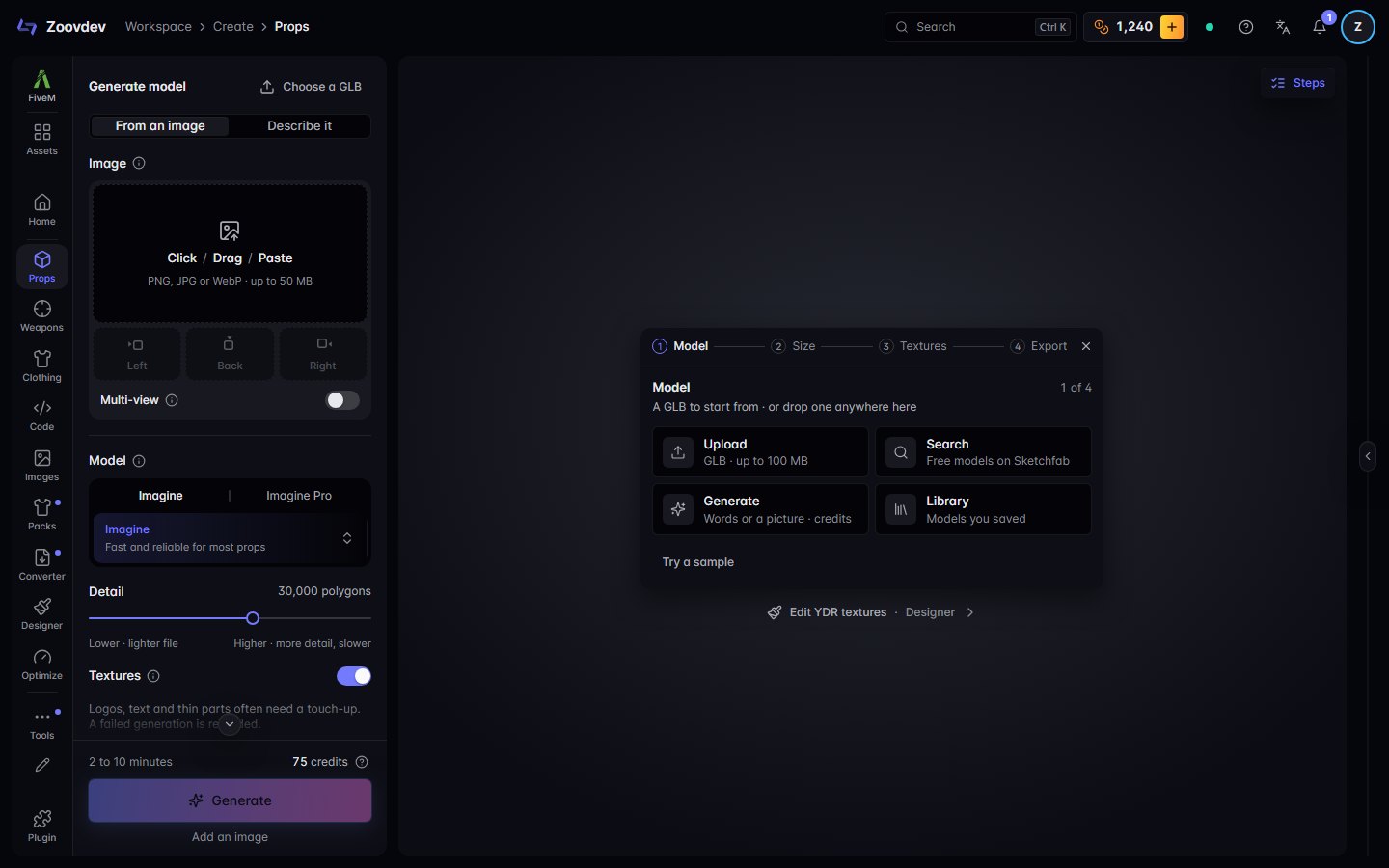The height and width of the screenshot is (868, 1389).
Task: Open the user avatar Z menu
Action: 1358,27
